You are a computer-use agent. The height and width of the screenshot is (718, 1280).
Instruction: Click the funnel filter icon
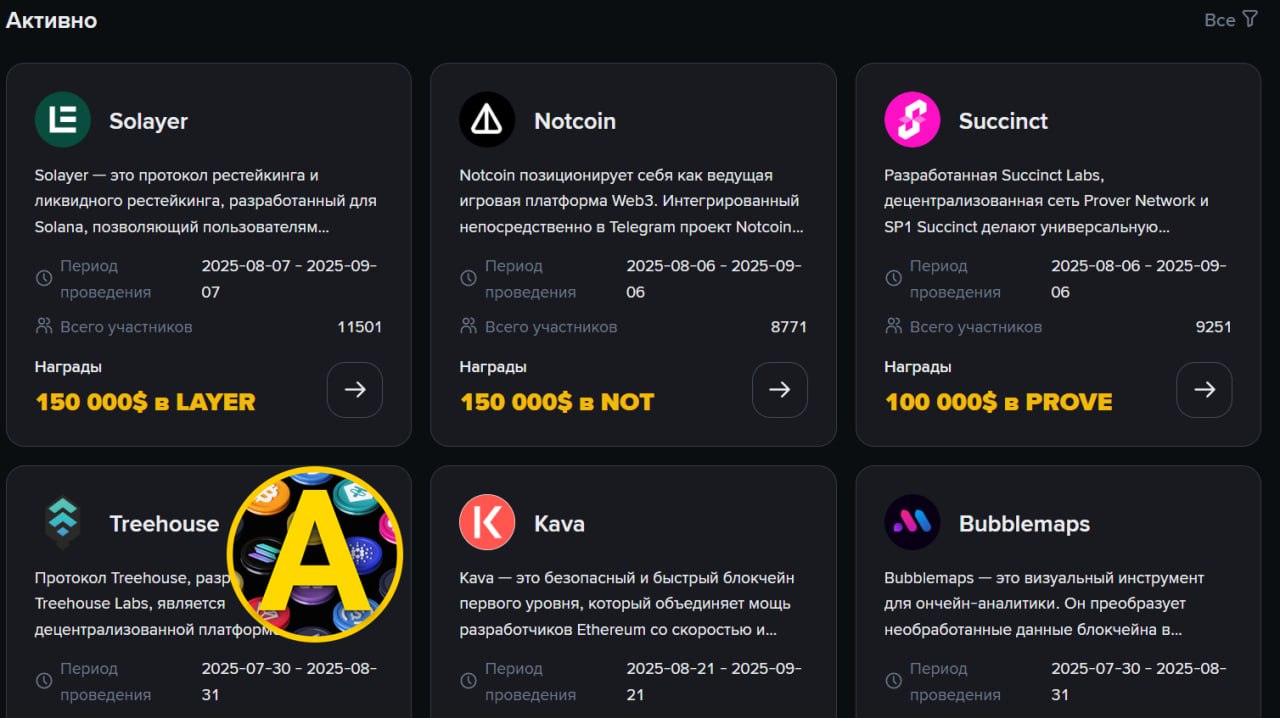coord(1250,19)
